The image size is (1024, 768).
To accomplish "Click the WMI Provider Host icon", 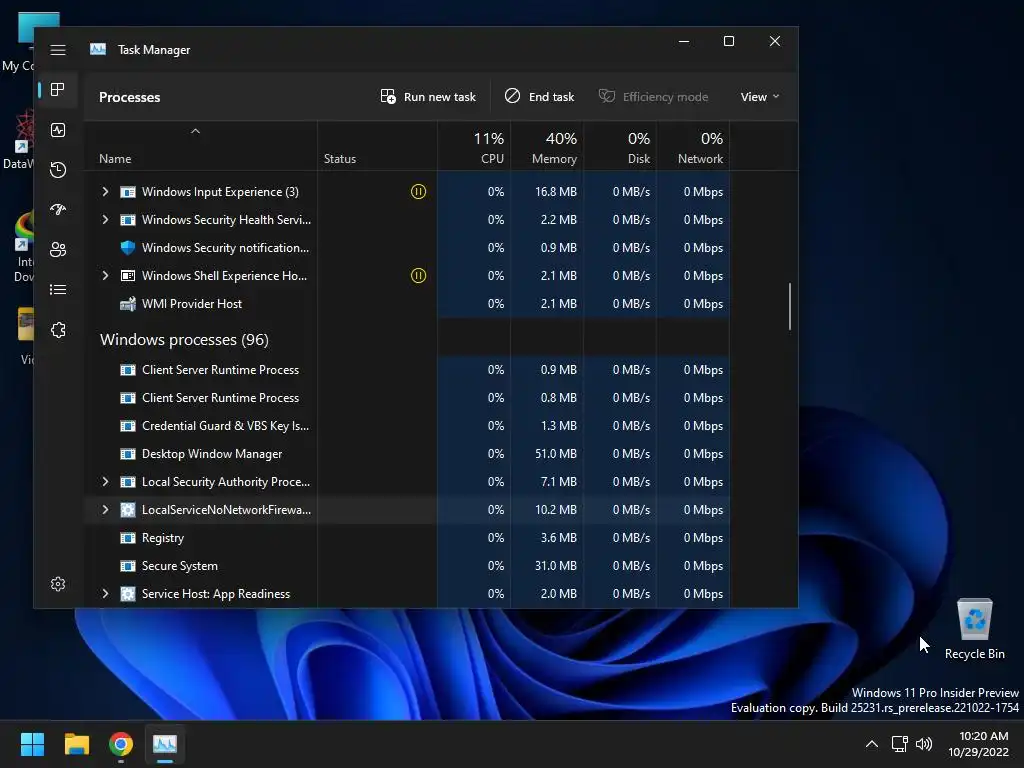I will 128,304.
